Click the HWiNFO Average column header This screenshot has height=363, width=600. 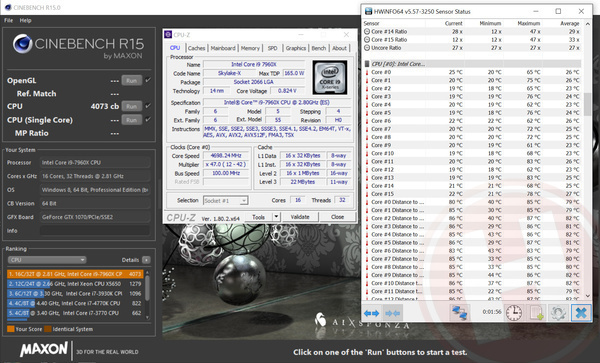click(x=570, y=23)
